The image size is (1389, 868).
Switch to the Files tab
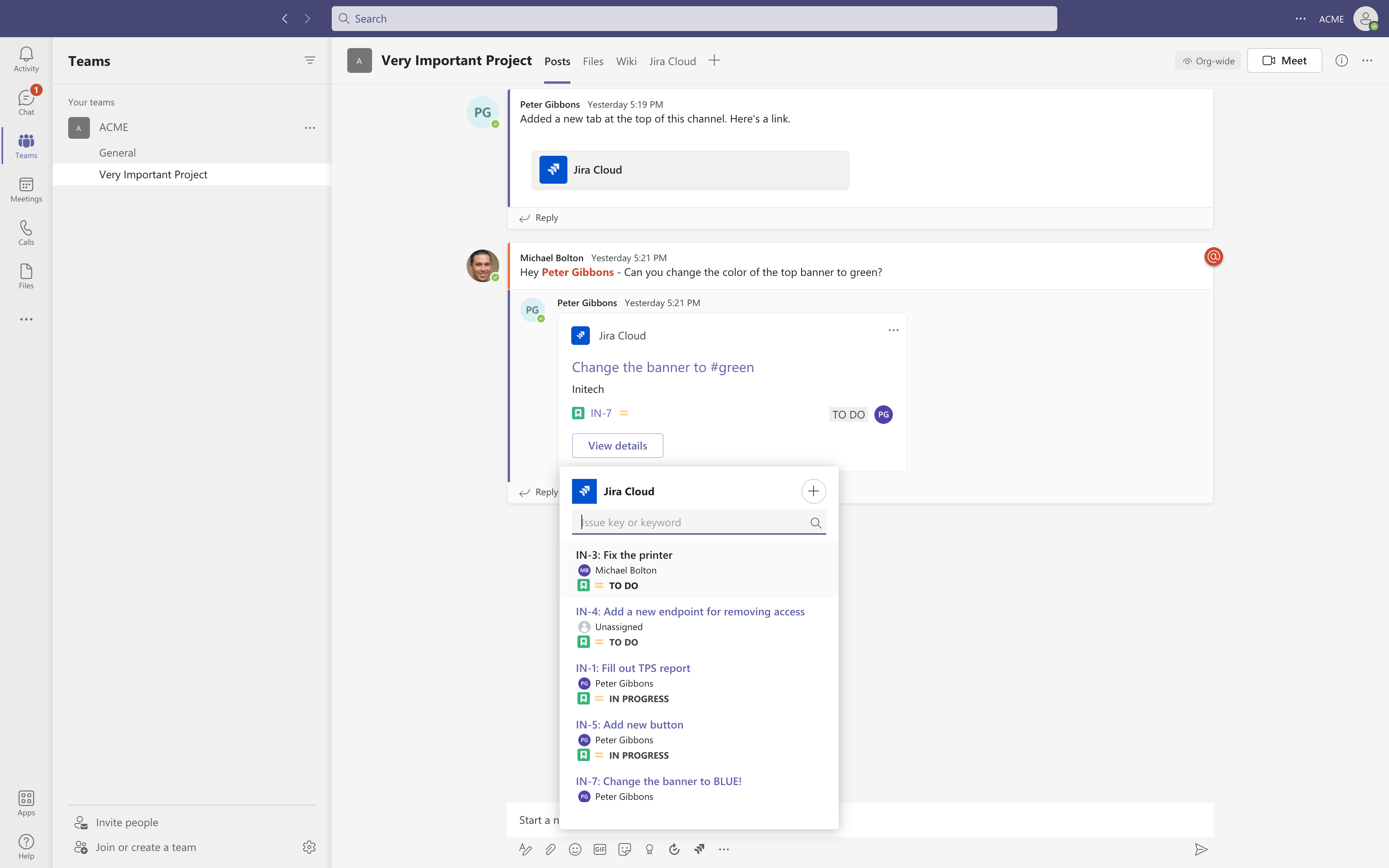pos(593,62)
